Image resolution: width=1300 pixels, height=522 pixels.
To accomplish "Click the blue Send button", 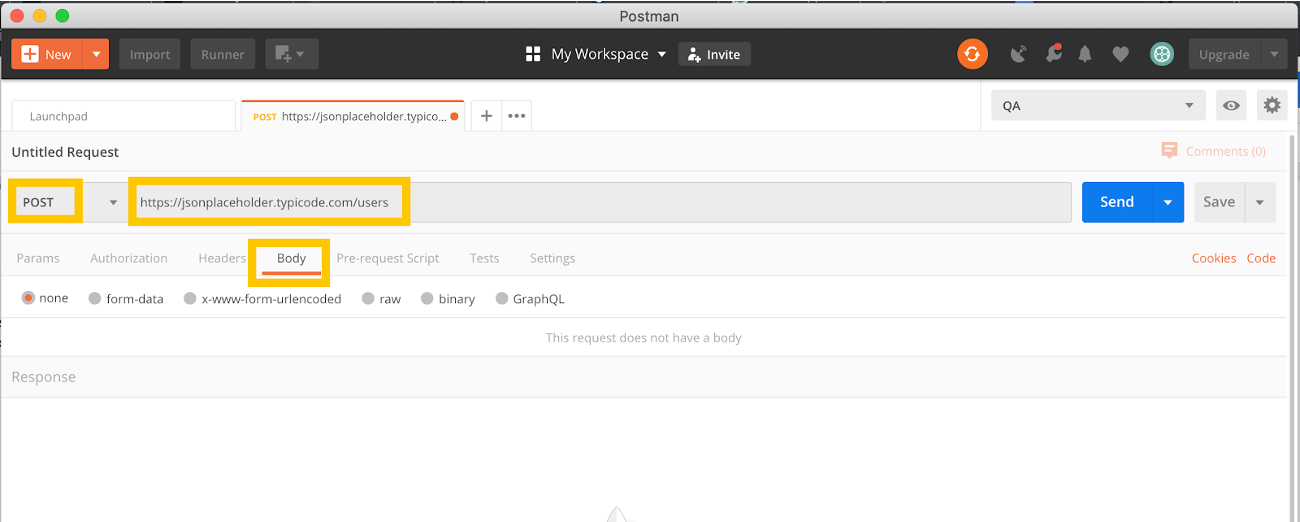I will pos(1117,202).
